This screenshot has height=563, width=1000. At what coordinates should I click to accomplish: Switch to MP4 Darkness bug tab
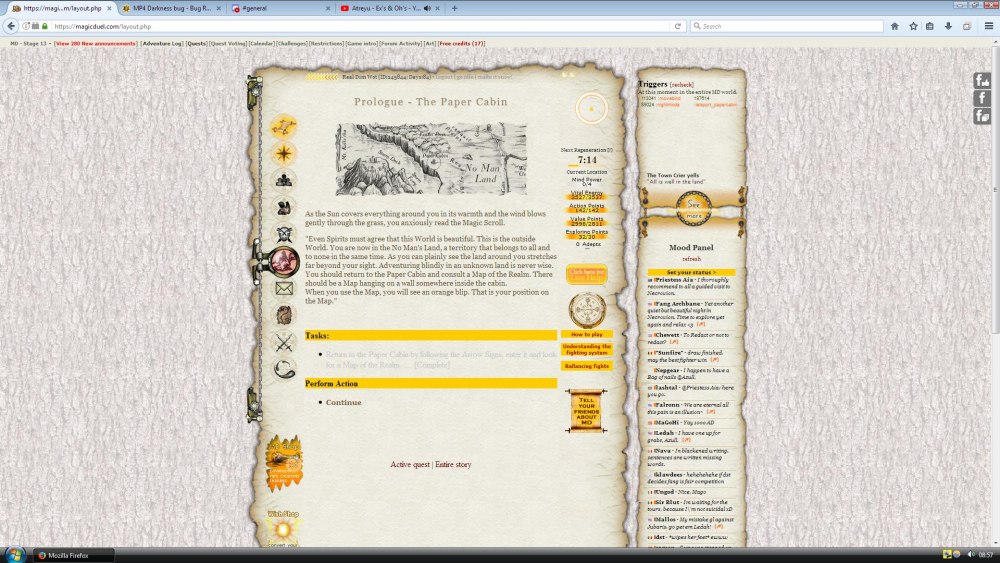pyautogui.click(x=168, y=8)
